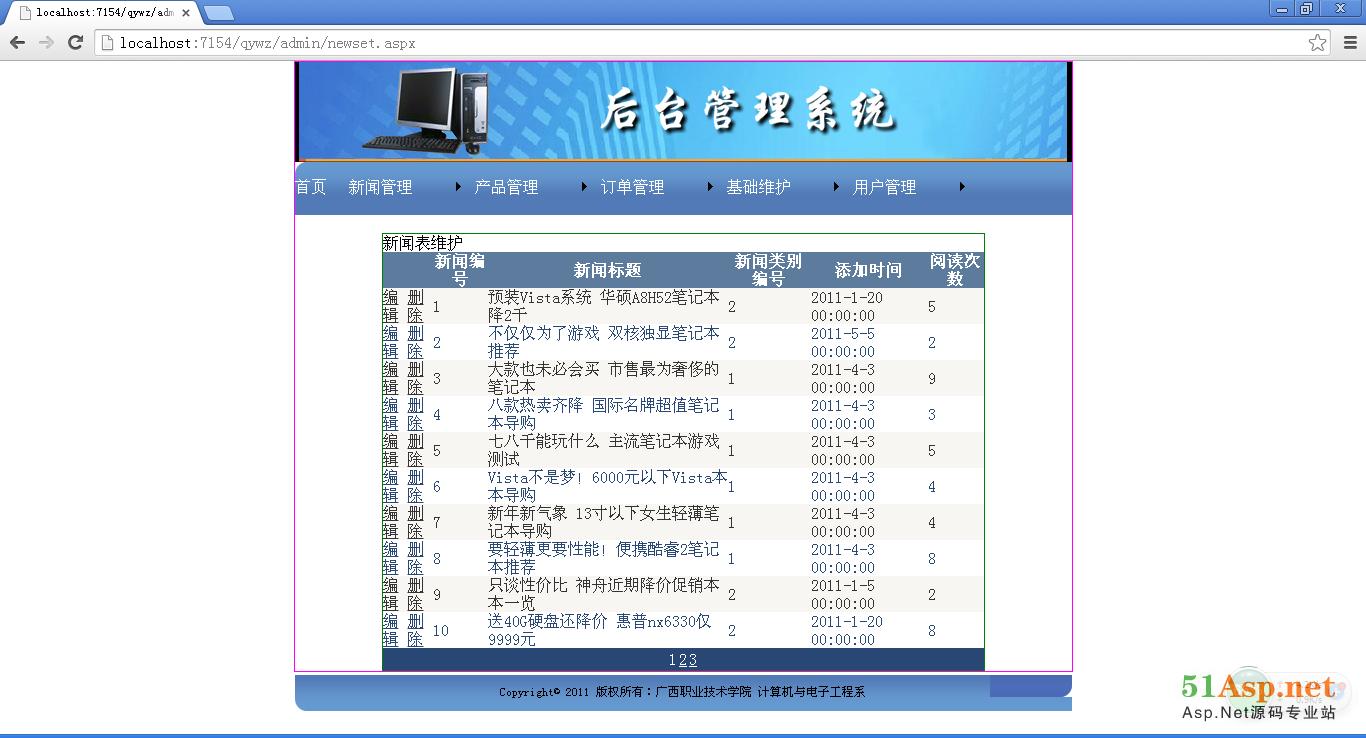Open a new browser tab
The height and width of the screenshot is (738, 1366).
[x=218, y=13]
